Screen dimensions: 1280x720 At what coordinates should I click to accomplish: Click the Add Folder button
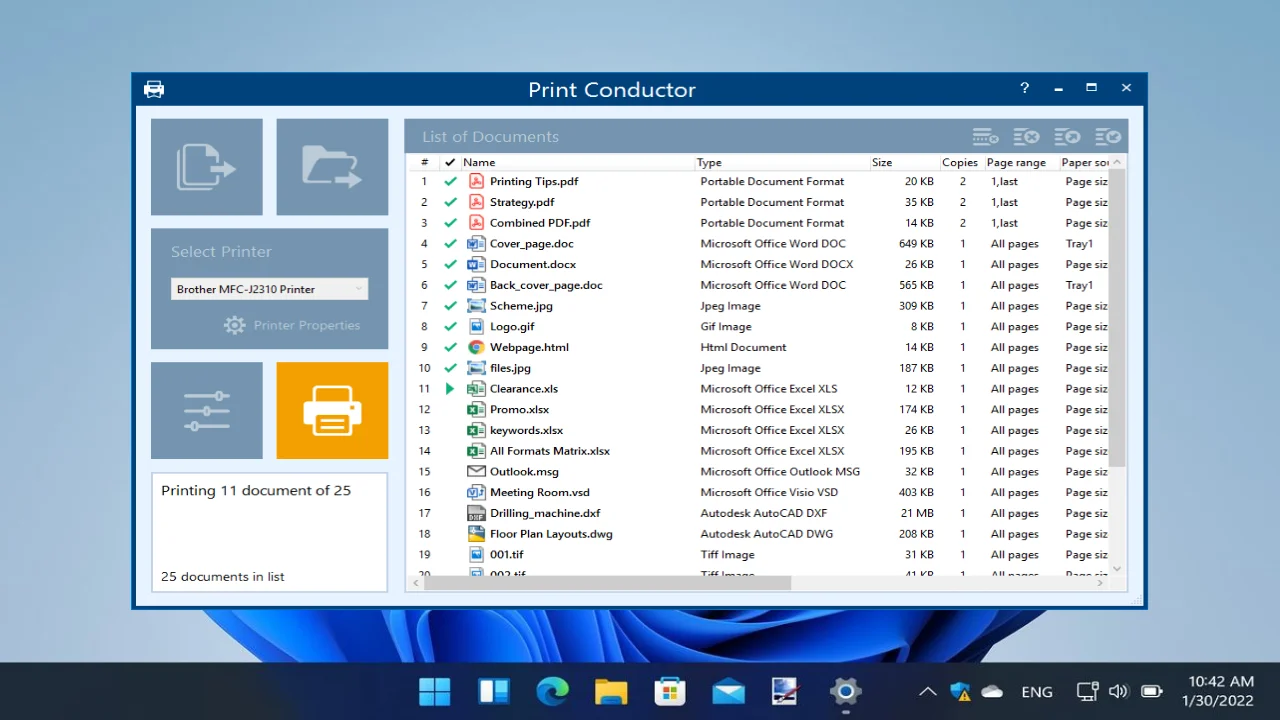pyautogui.click(x=332, y=167)
